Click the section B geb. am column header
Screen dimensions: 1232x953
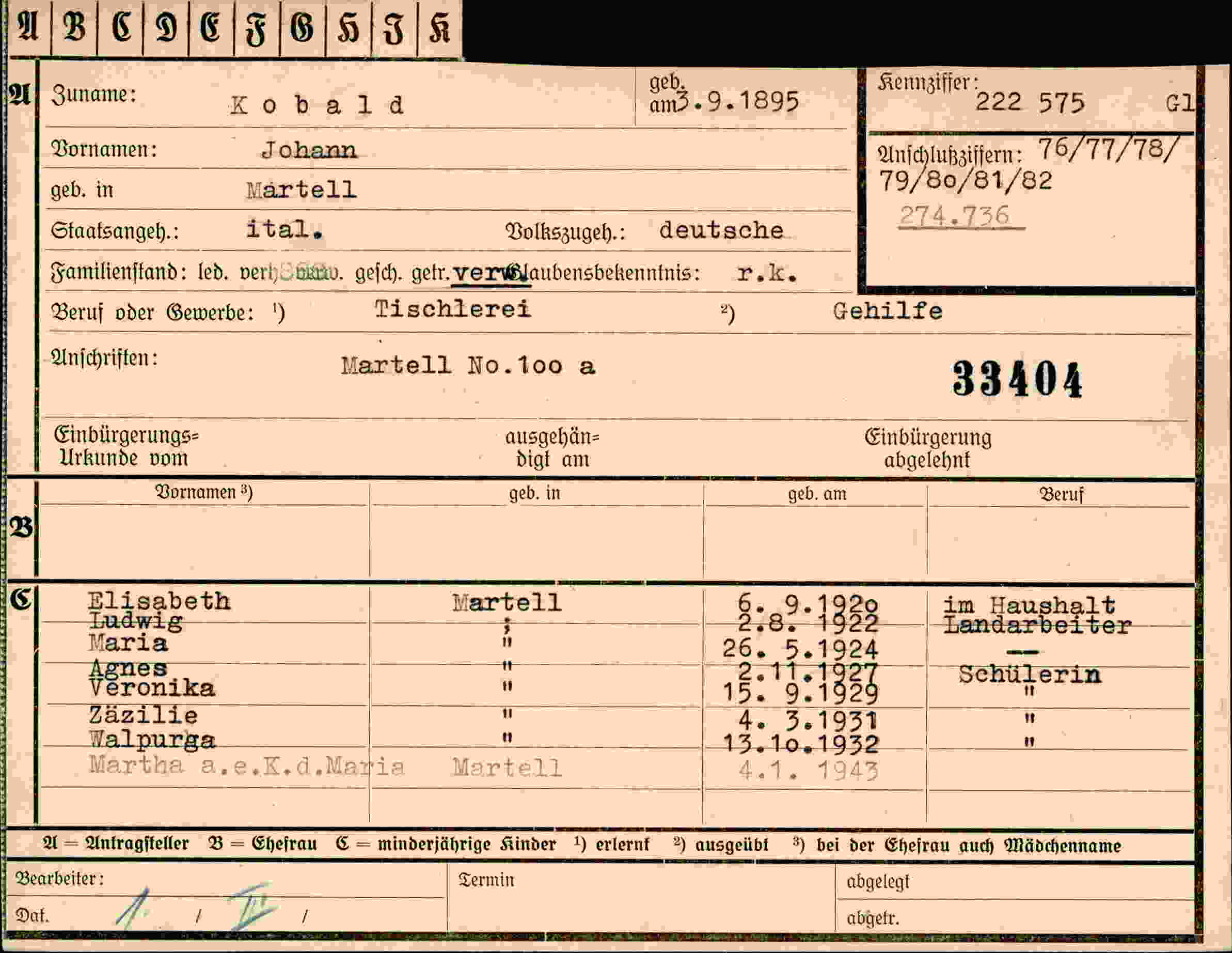[x=817, y=494]
